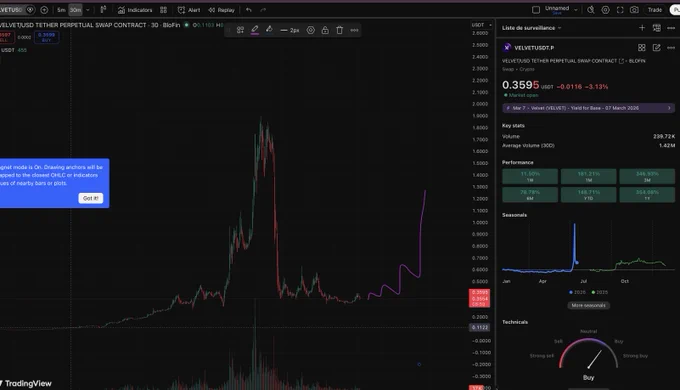Delete the selected drawing with trash icon

pyautogui.click(x=340, y=30)
